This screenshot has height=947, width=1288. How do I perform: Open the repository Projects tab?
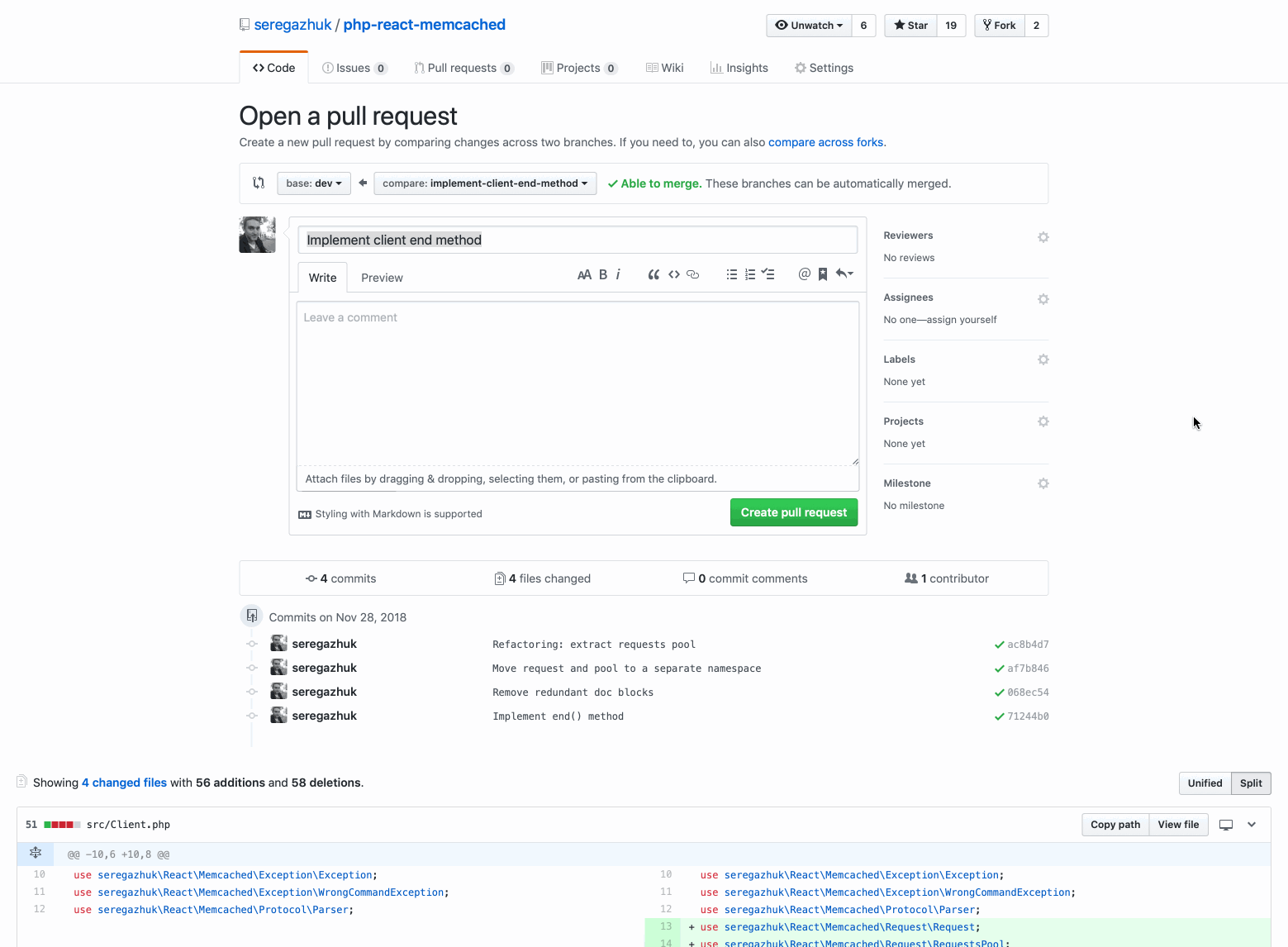tap(579, 68)
